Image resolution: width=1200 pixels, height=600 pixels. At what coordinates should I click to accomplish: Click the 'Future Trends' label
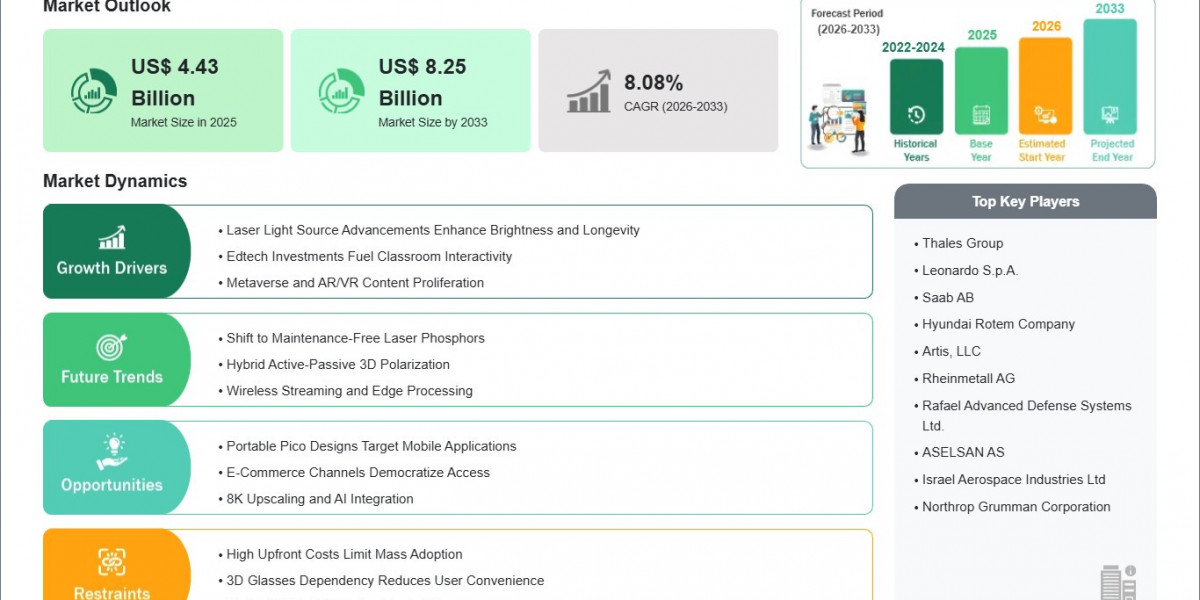click(x=112, y=377)
